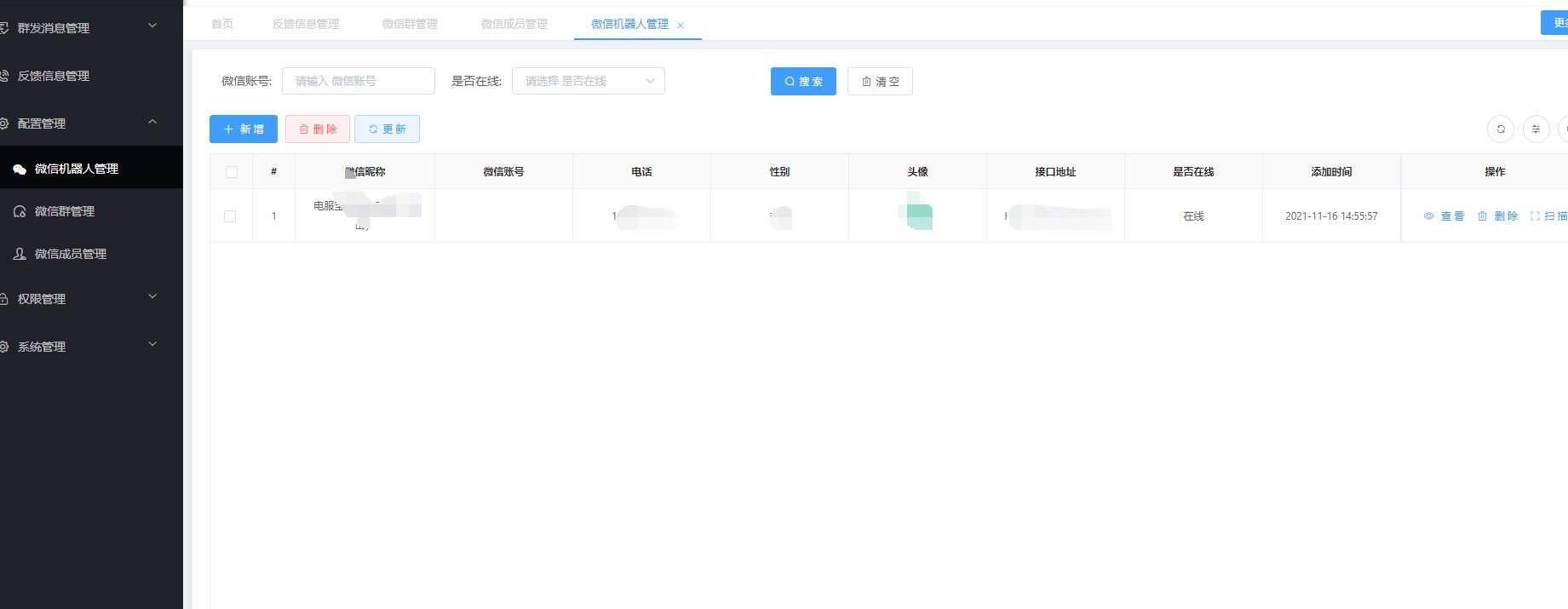Click the 添加时间 column header
Viewport: 1568px width, 609px height.
tap(1331, 172)
